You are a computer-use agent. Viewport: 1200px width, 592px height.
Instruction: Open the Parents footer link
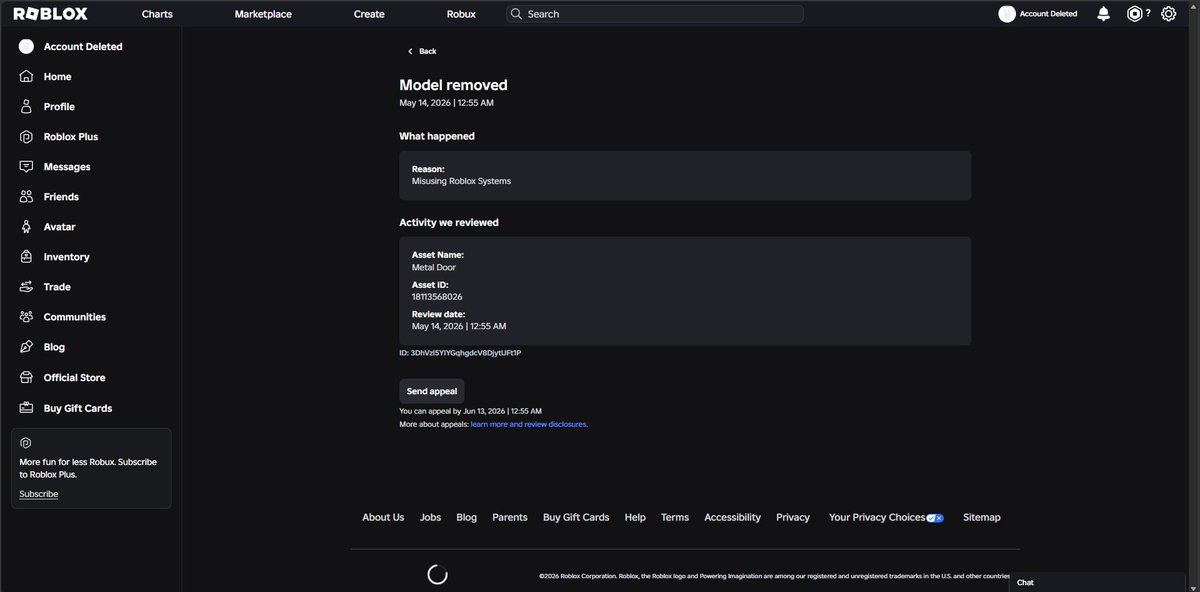pos(510,518)
